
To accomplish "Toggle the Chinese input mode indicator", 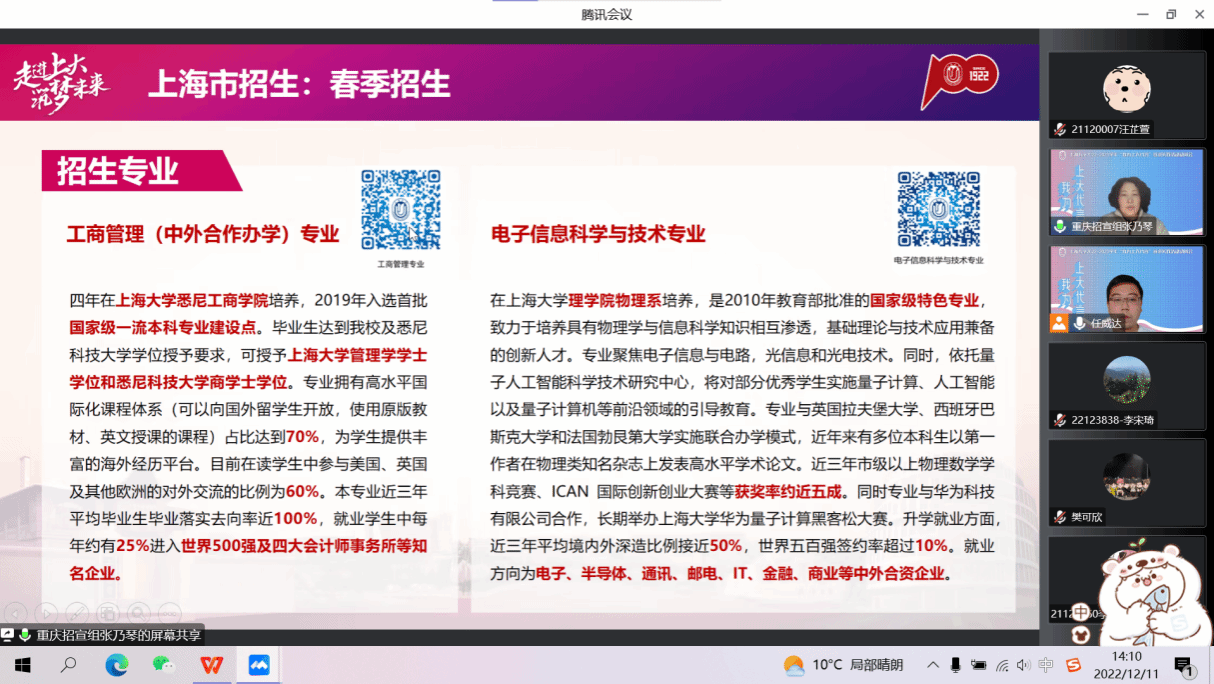I will pos(1046,665).
